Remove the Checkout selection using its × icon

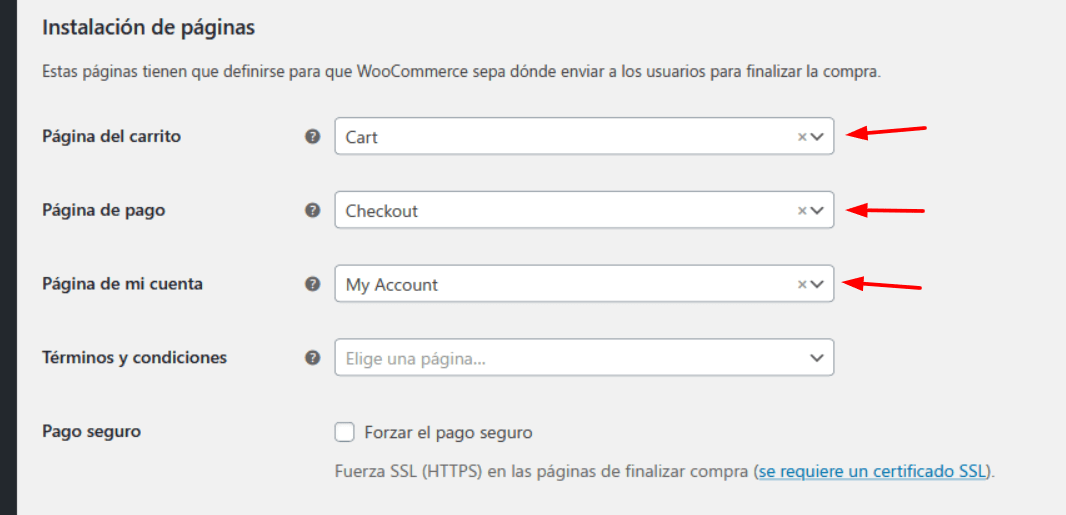(802, 211)
